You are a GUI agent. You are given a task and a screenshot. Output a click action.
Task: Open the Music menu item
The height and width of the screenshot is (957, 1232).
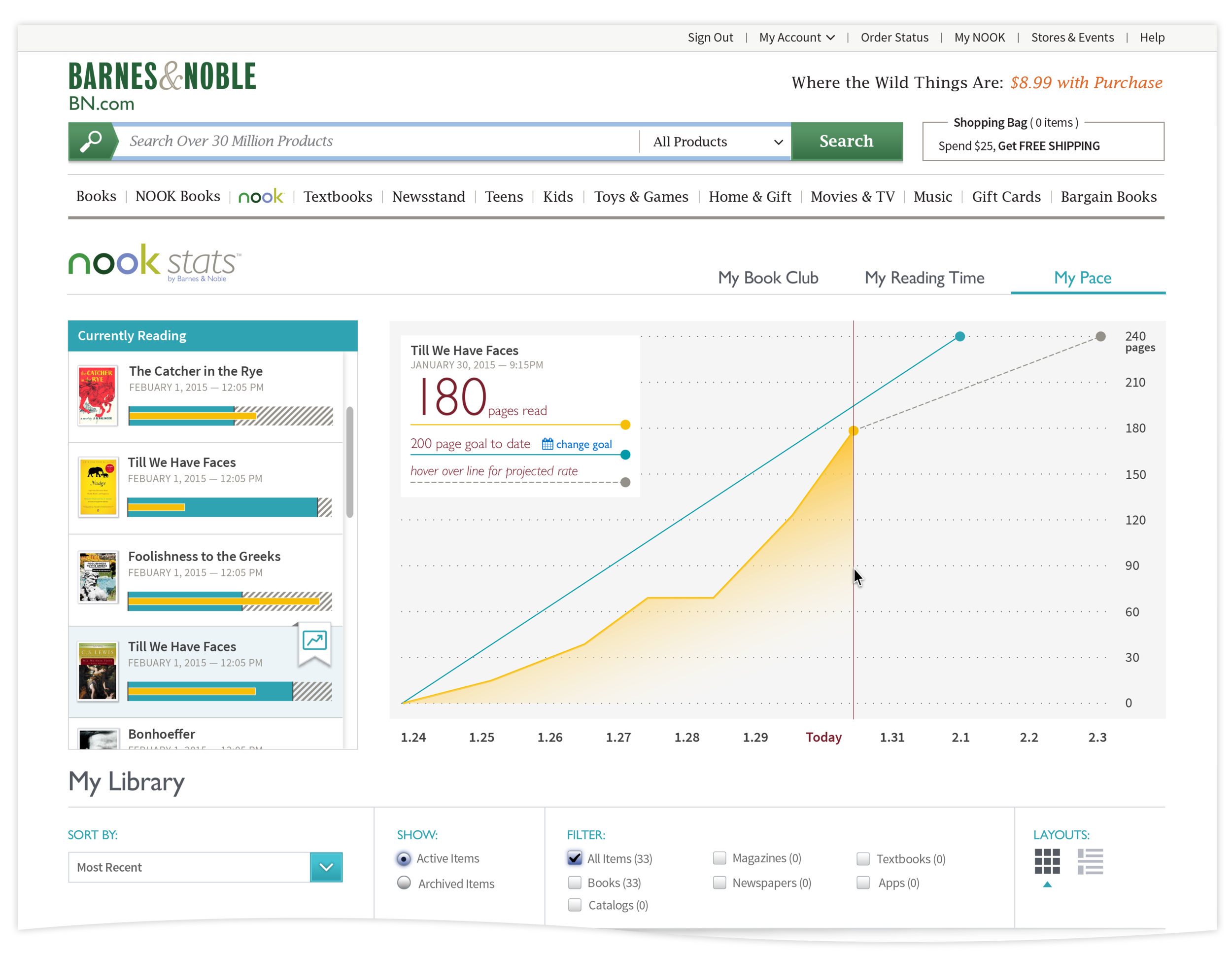[932, 196]
